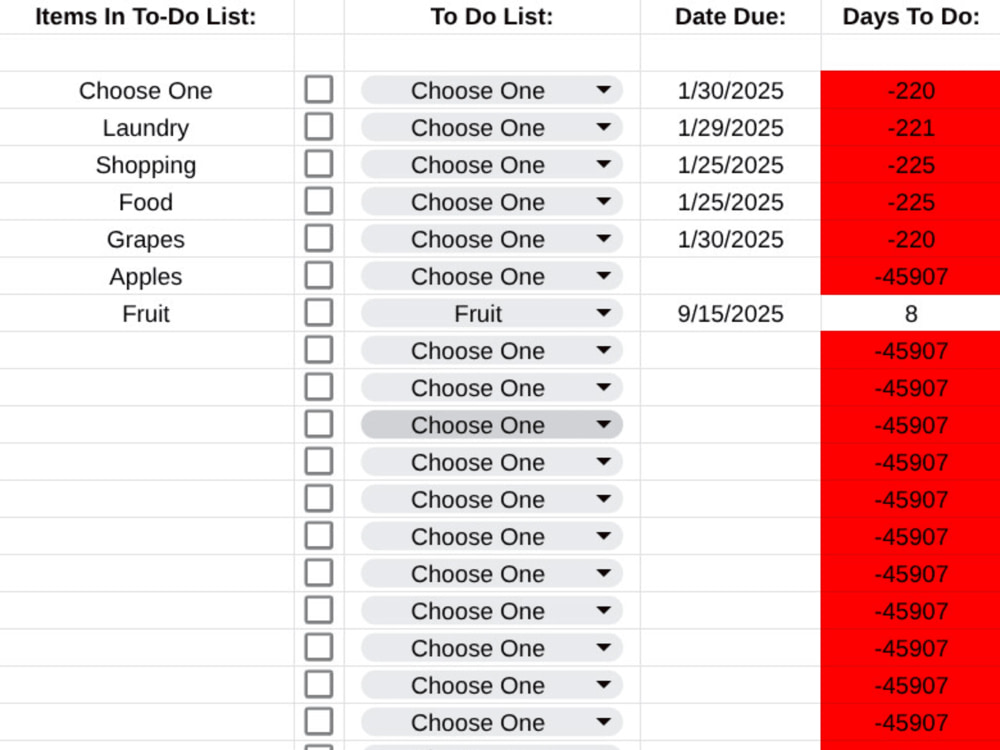Enable the checkbox in the Grapes row

coord(319,239)
